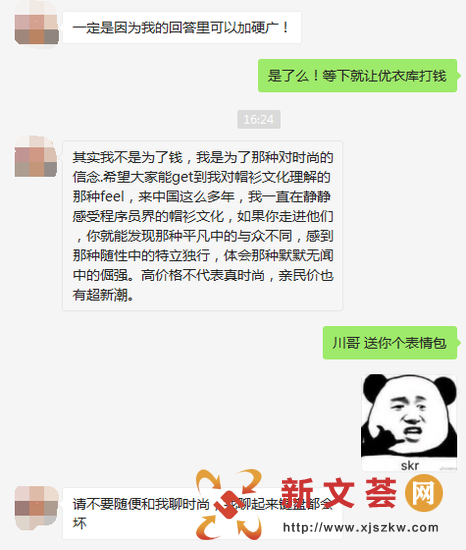Open the panda-face meme sticker

409,423
